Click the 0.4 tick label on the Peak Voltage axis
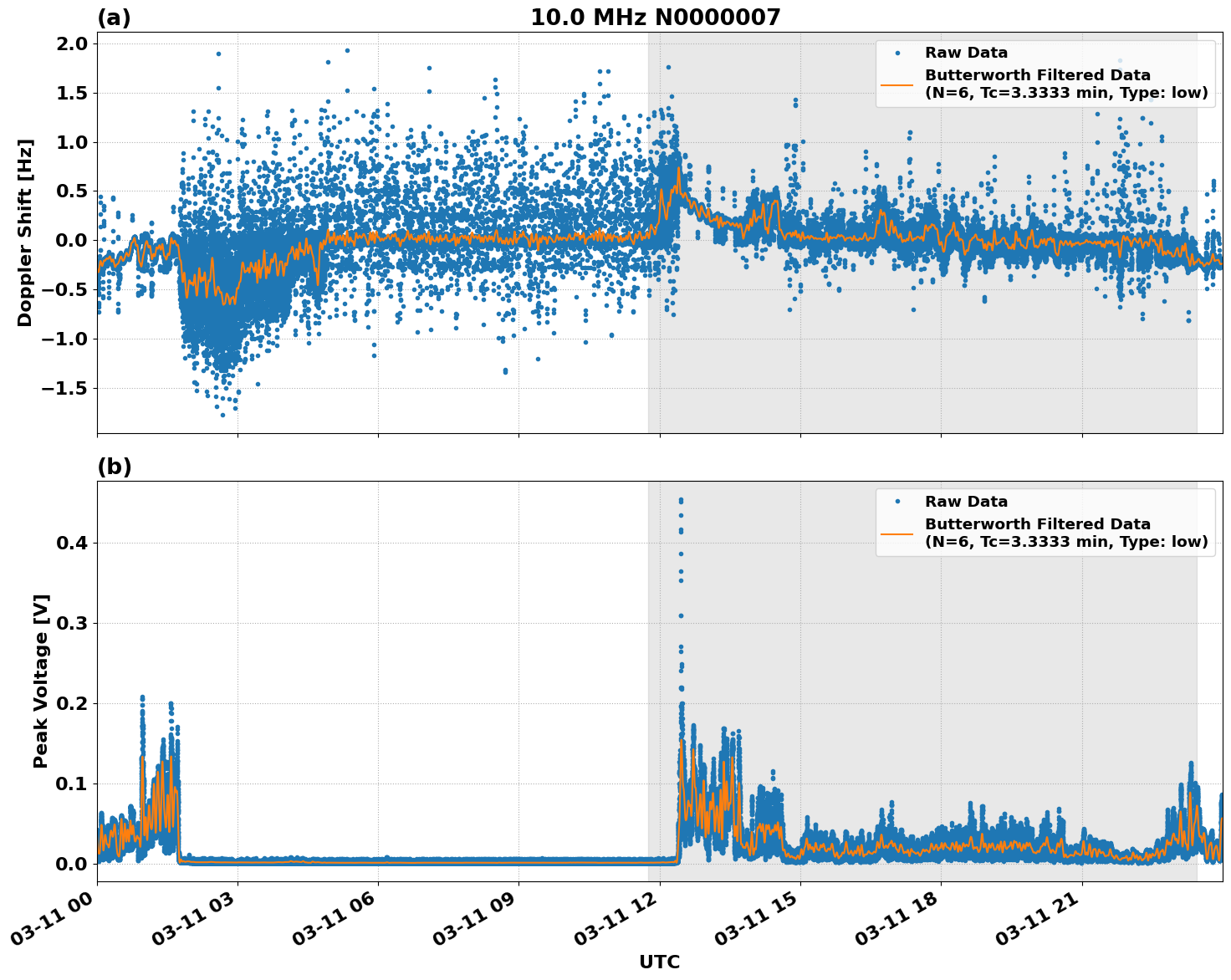 [x=70, y=543]
